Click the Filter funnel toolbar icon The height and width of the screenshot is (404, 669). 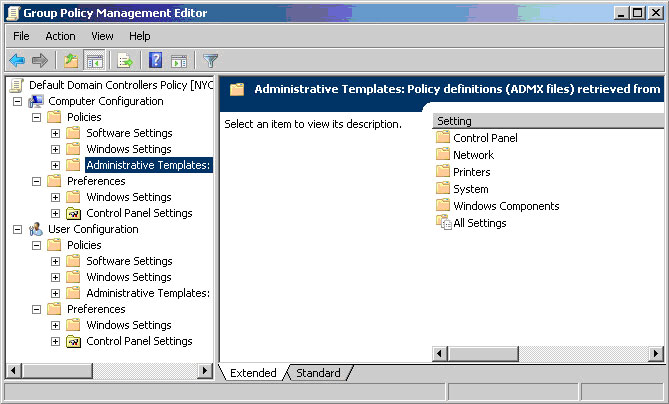point(210,61)
